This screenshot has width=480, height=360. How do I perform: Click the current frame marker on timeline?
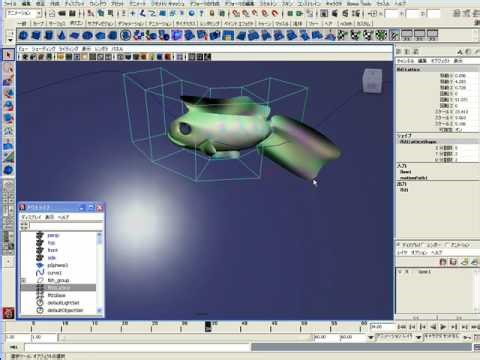coord(208,326)
